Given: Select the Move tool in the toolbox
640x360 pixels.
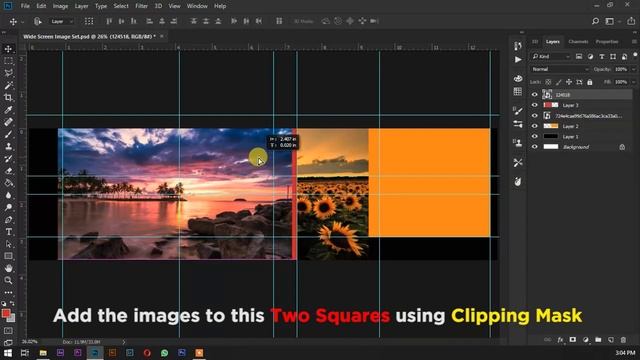Looking at the screenshot, I should pos(8,49).
